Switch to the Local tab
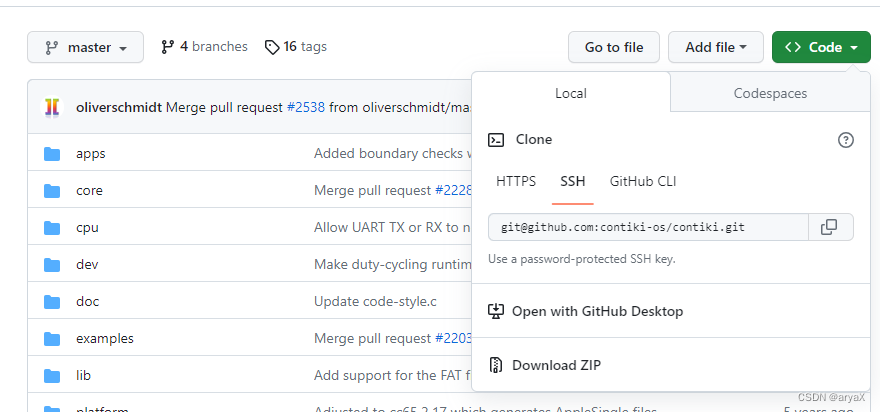The width and height of the screenshot is (880, 412). (x=571, y=93)
